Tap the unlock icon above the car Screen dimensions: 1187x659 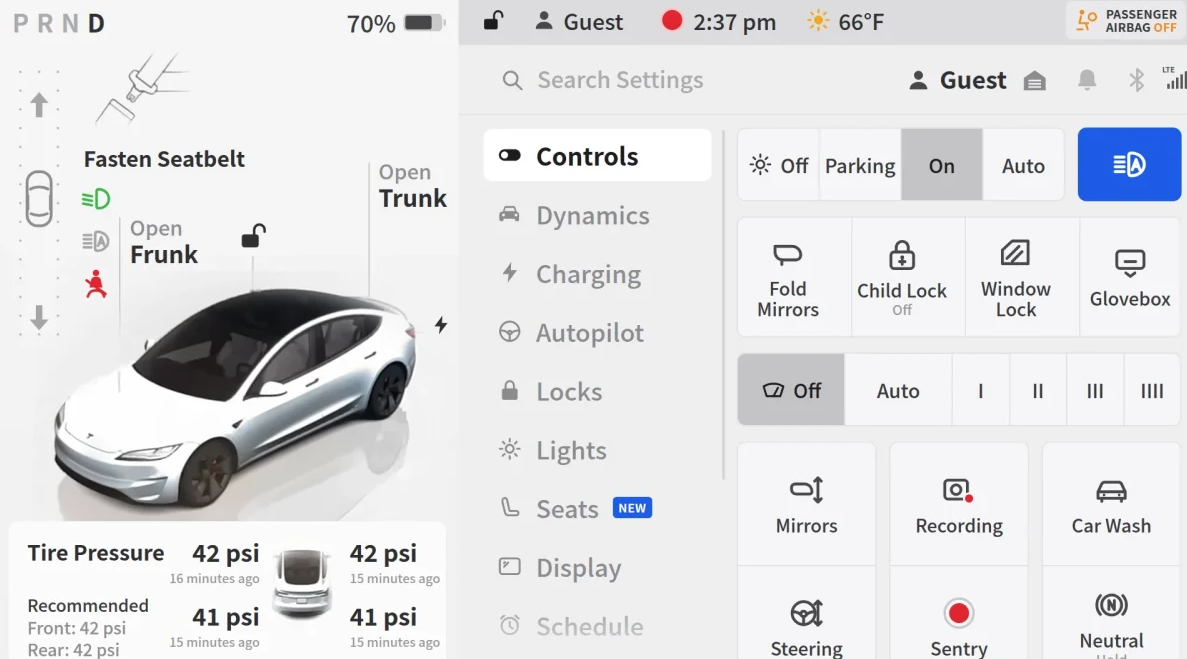click(254, 236)
